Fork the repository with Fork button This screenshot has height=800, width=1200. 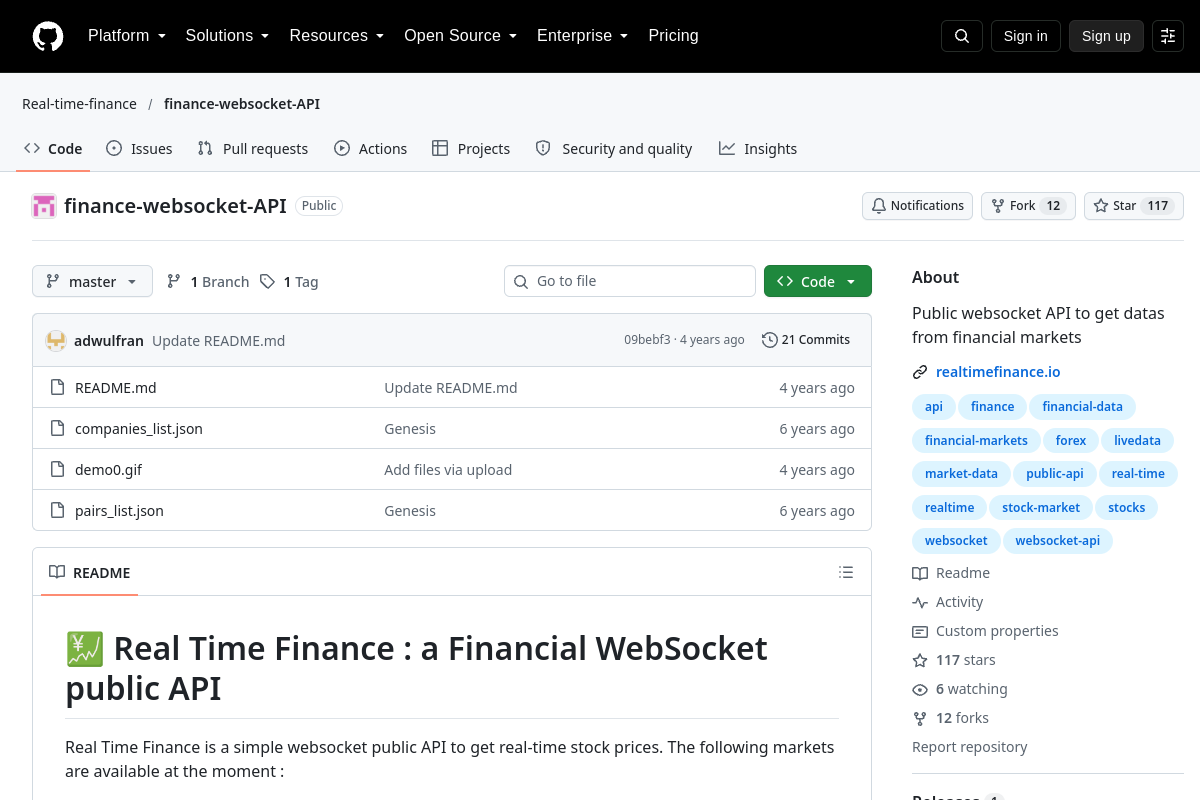(x=1028, y=206)
